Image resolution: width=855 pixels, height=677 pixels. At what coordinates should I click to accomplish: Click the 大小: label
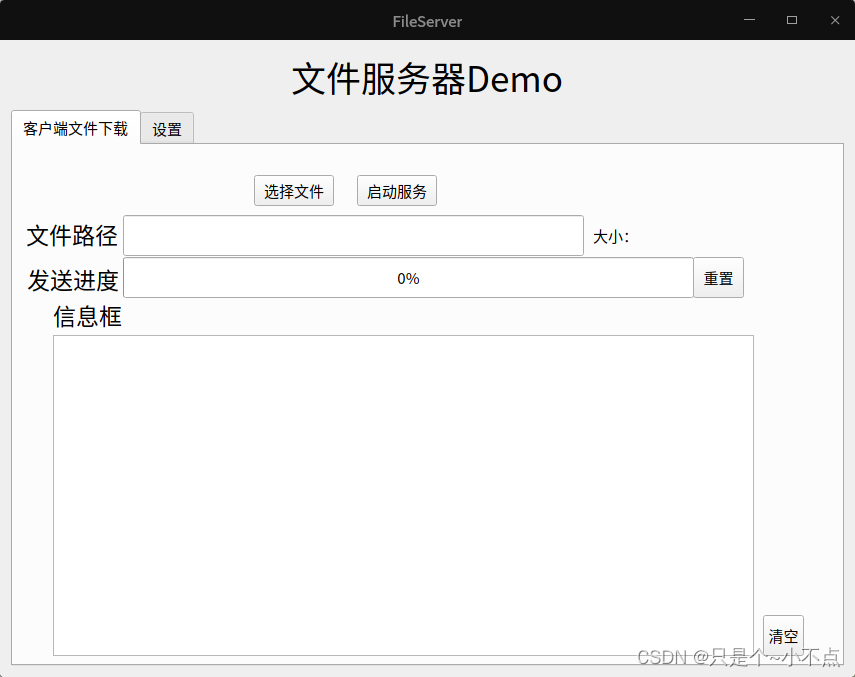(611, 237)
